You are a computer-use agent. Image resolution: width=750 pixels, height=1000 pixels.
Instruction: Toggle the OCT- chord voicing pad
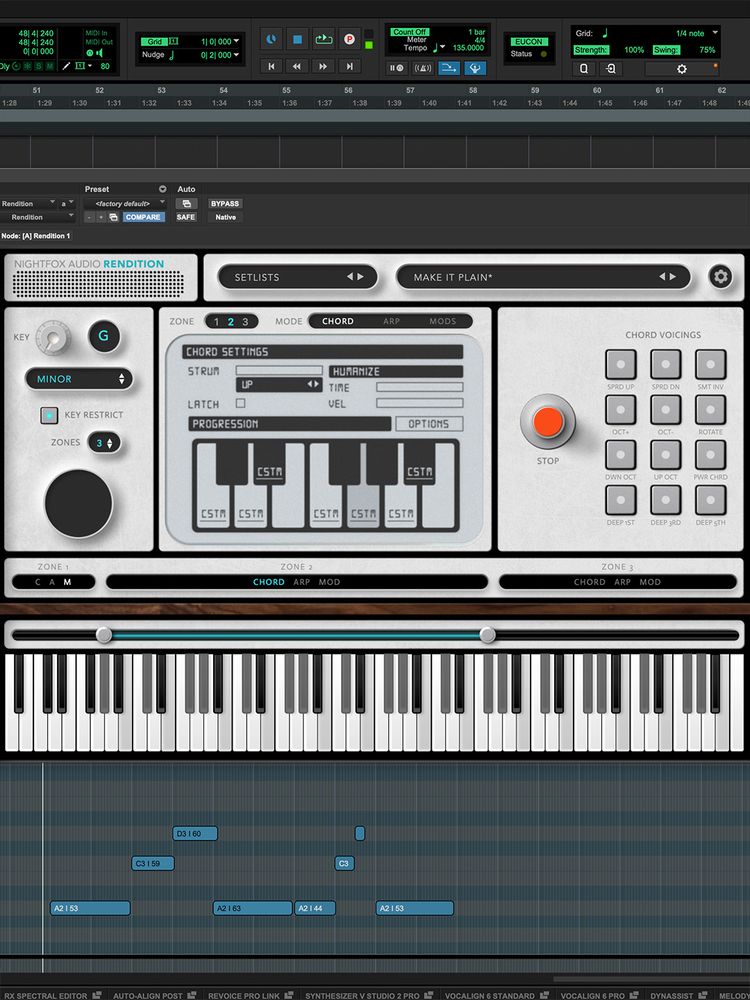click(666, 409)
